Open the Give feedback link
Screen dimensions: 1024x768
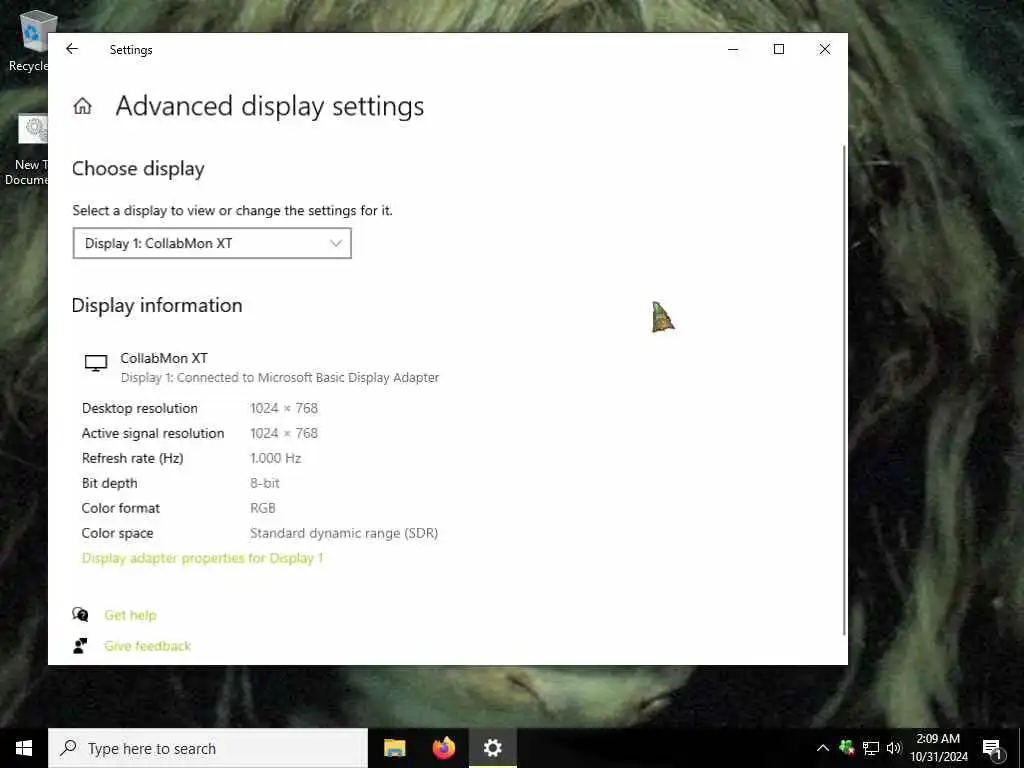[148, 646]
